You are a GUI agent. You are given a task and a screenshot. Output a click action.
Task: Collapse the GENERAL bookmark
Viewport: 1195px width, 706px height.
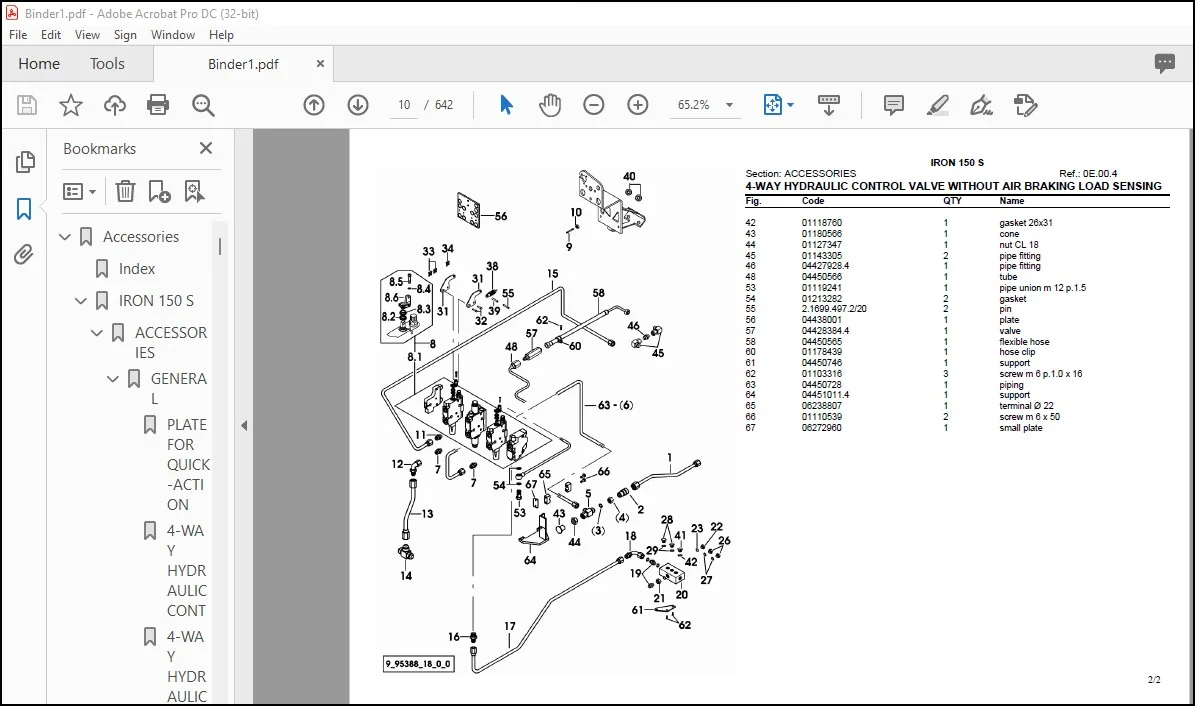(113, 379)
